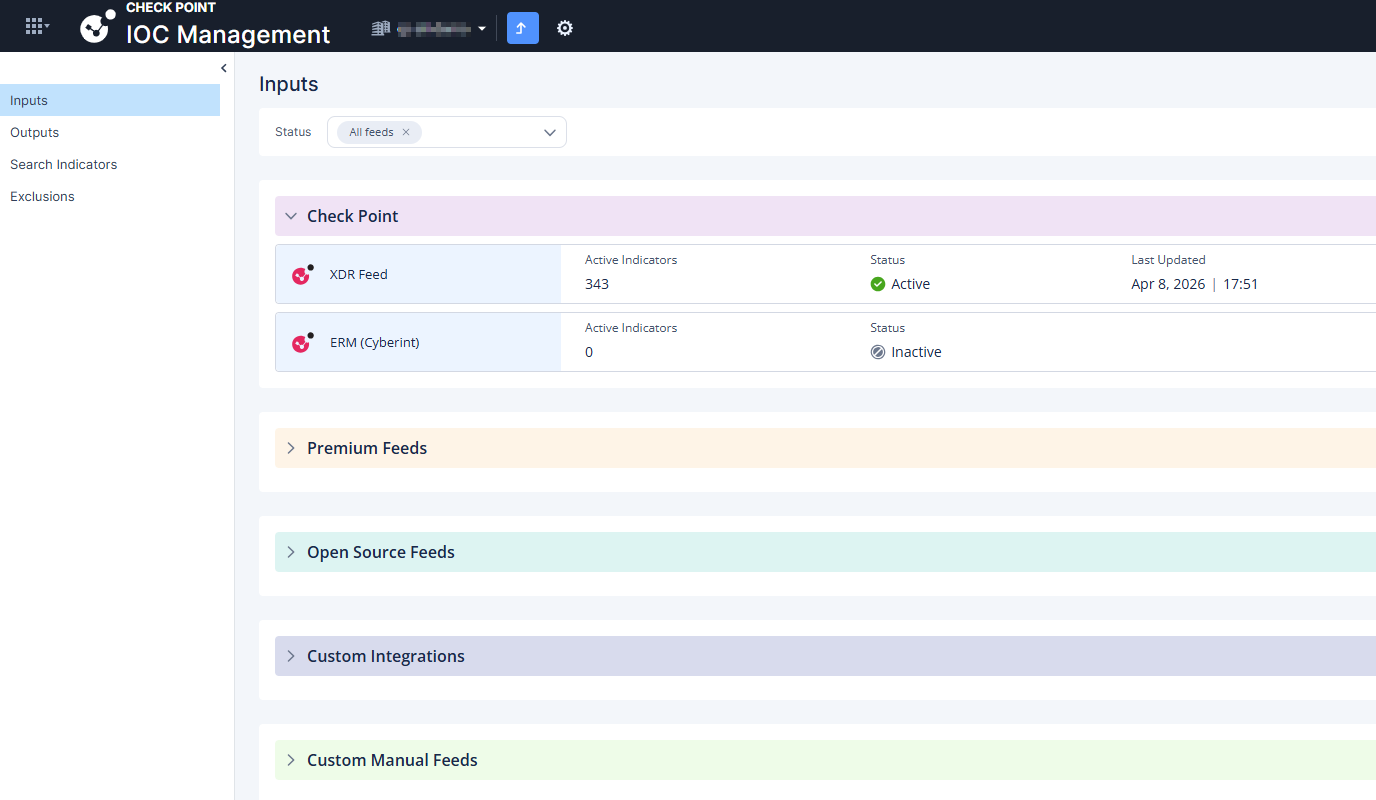Collapse the Check Point section
This screenshot has width=1376, height=800.
(291, 216)
